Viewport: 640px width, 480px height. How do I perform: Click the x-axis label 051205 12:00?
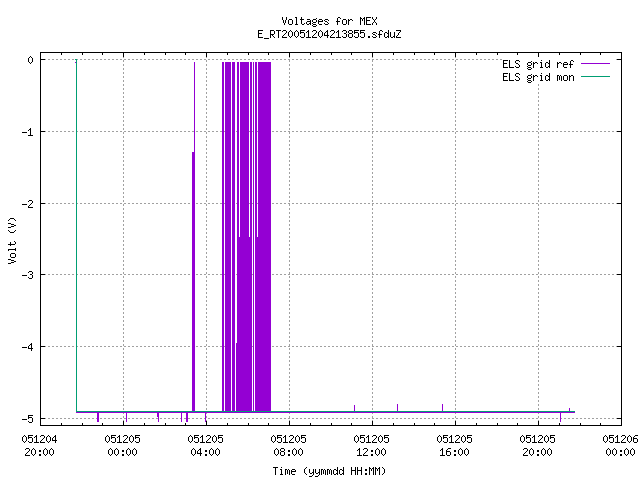coord(371,446)
